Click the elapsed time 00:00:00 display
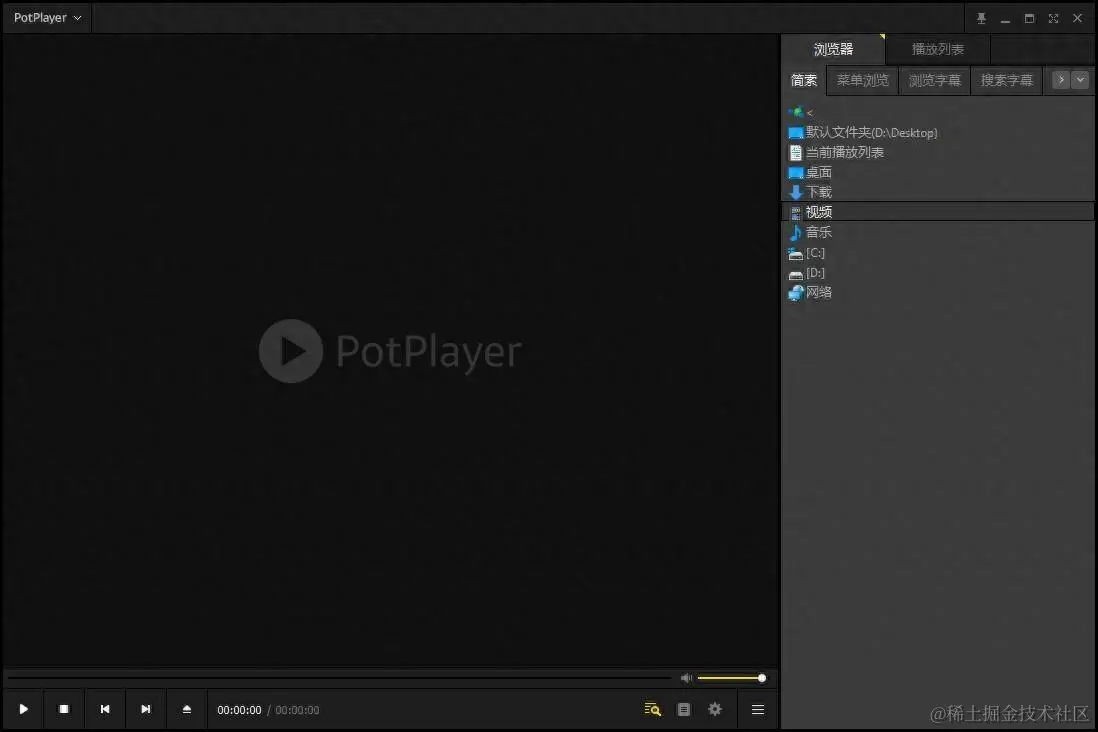 point(239,710)
